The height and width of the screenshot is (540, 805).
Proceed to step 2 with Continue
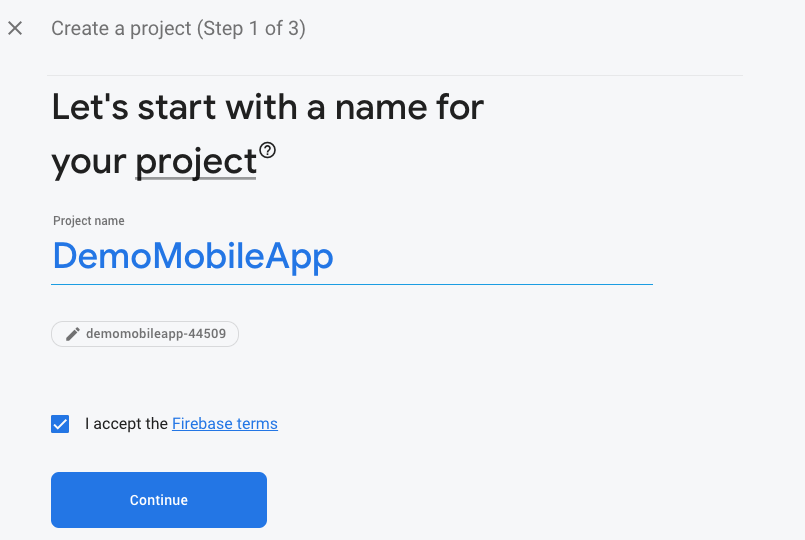click(159, 500)
